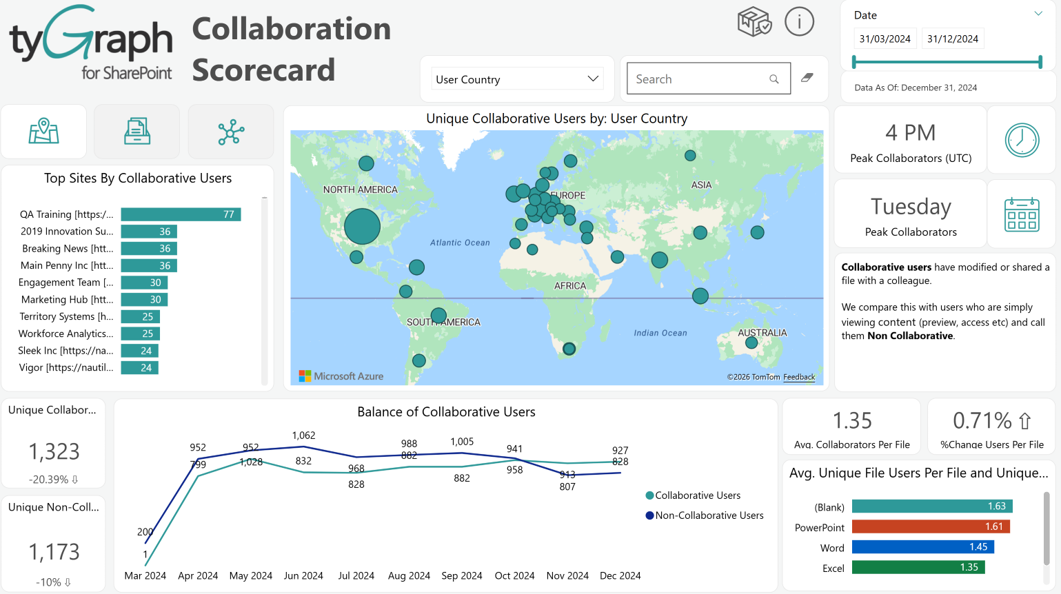Click the eraser clear-selections icon
The image size is (1061, 594).
tap(807, 78)
